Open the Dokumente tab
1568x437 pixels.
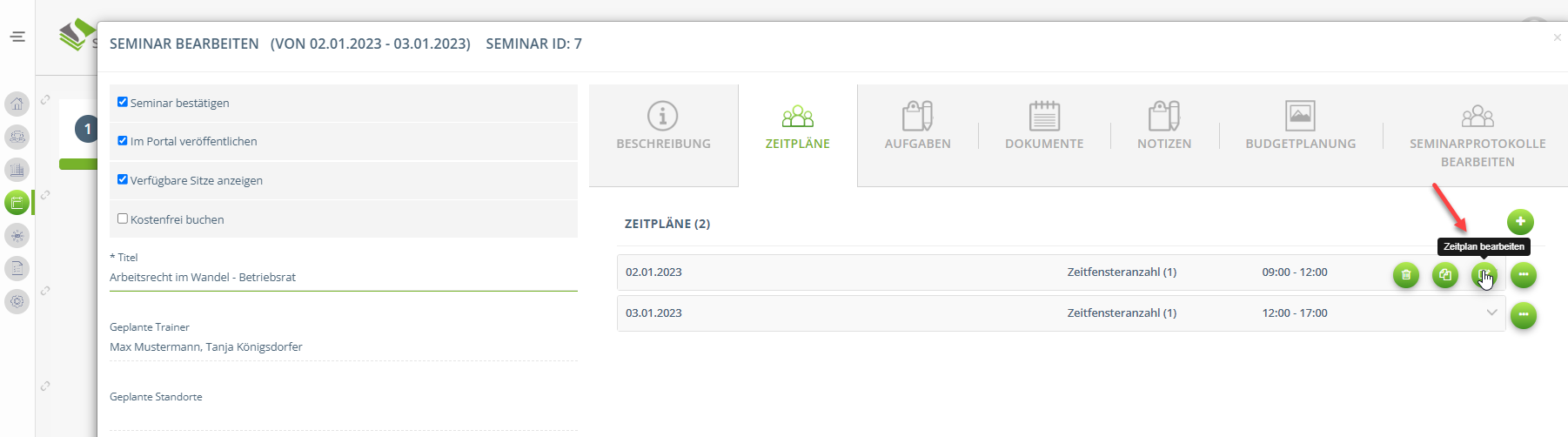[x=1044, y=127]
